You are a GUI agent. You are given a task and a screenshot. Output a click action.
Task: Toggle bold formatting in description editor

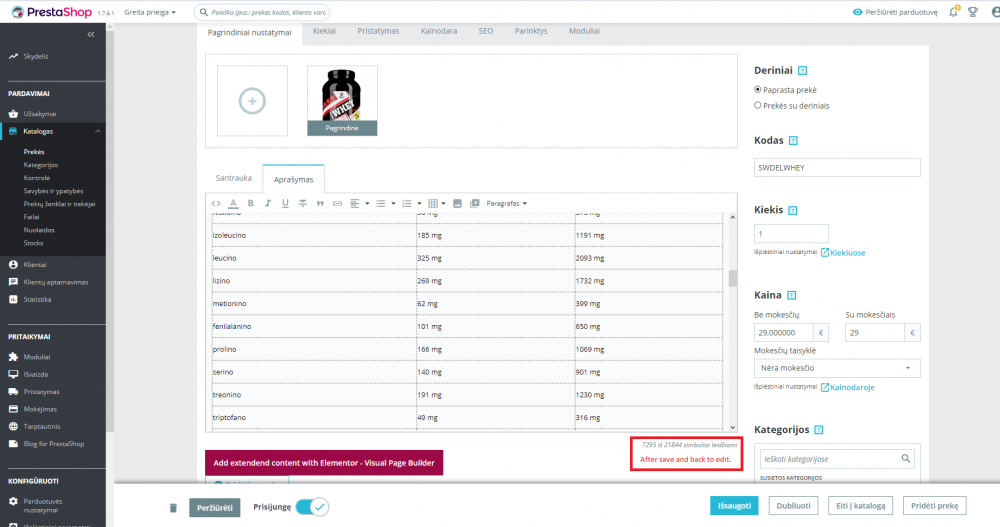(251, 204)
